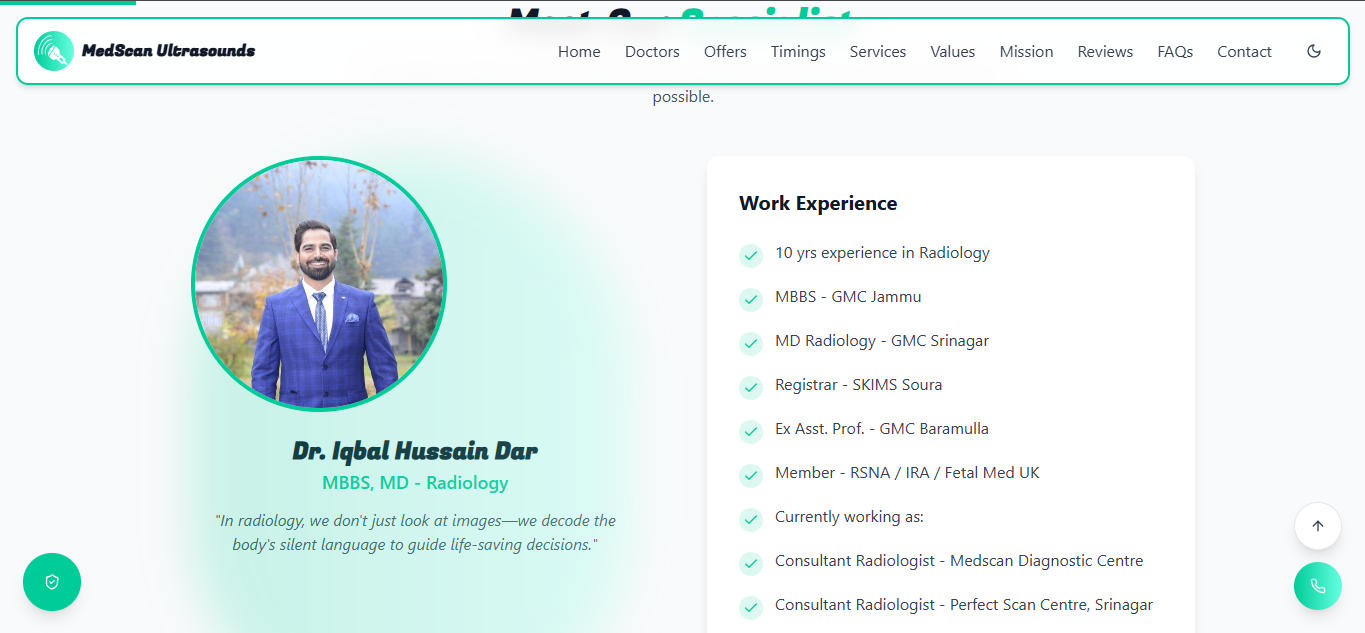The width and height of the screenshot is (1365, 633).
Task: Click the green shield floating button
Action: pyautogui.click(x=52, y=582)
